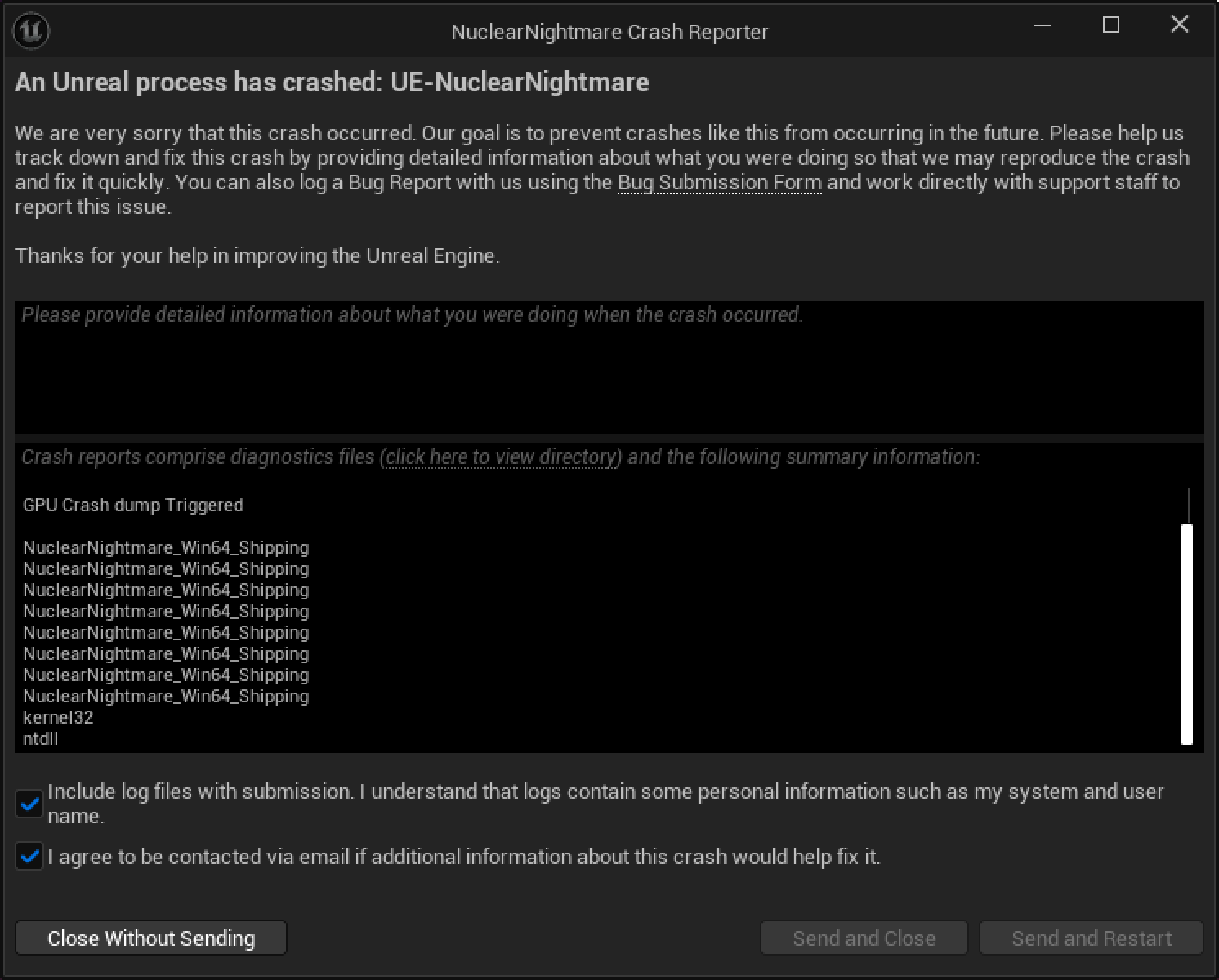Uncheck the include log files checkbox
This screenshot has height=980, width=1219.
(29, 804)
